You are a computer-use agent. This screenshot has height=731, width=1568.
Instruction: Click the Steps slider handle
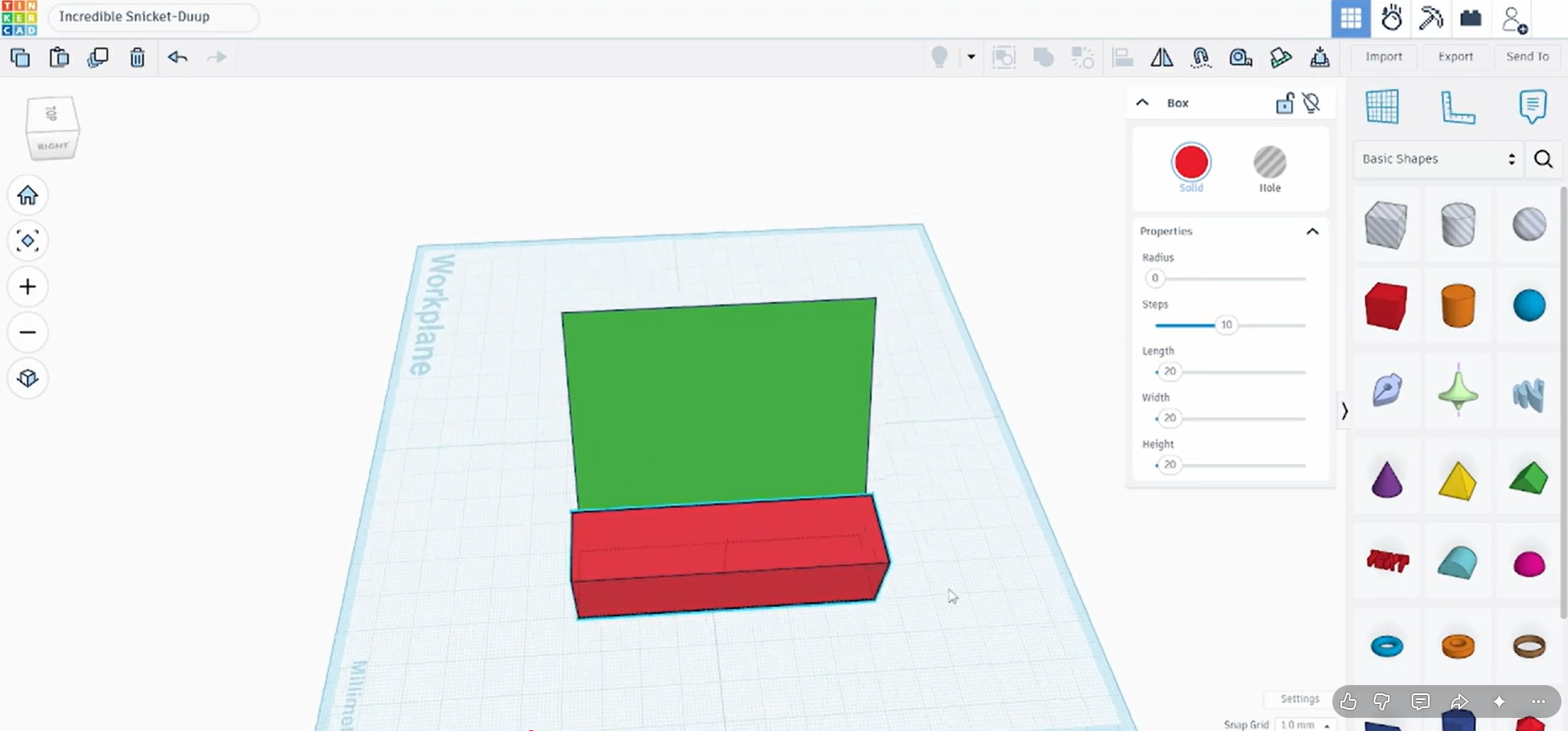tap(1226, 325)
